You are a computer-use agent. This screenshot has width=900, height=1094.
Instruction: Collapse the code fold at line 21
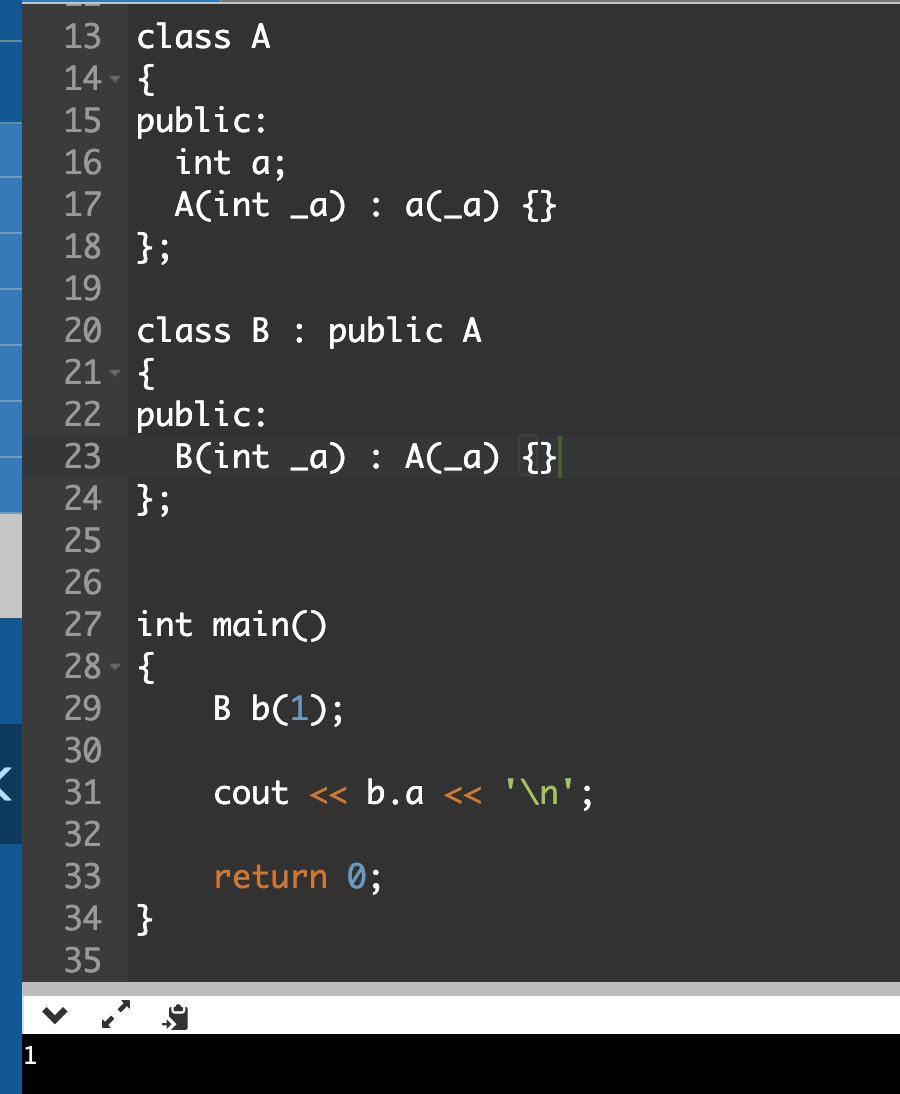point(115,373)
